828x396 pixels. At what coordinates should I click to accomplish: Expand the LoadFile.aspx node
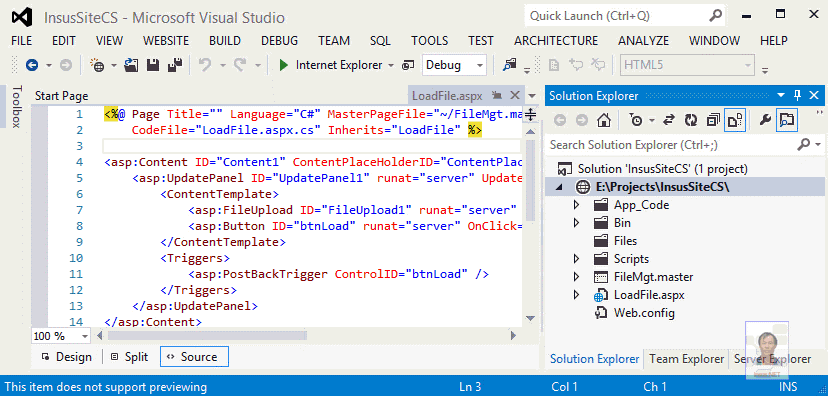(x=576, y=295)
